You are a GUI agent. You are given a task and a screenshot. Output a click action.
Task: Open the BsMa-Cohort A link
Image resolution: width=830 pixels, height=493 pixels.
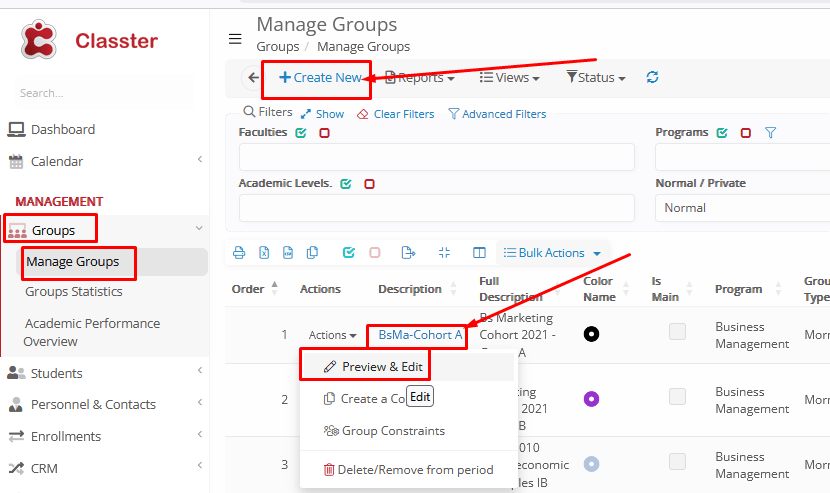point(420,335)
